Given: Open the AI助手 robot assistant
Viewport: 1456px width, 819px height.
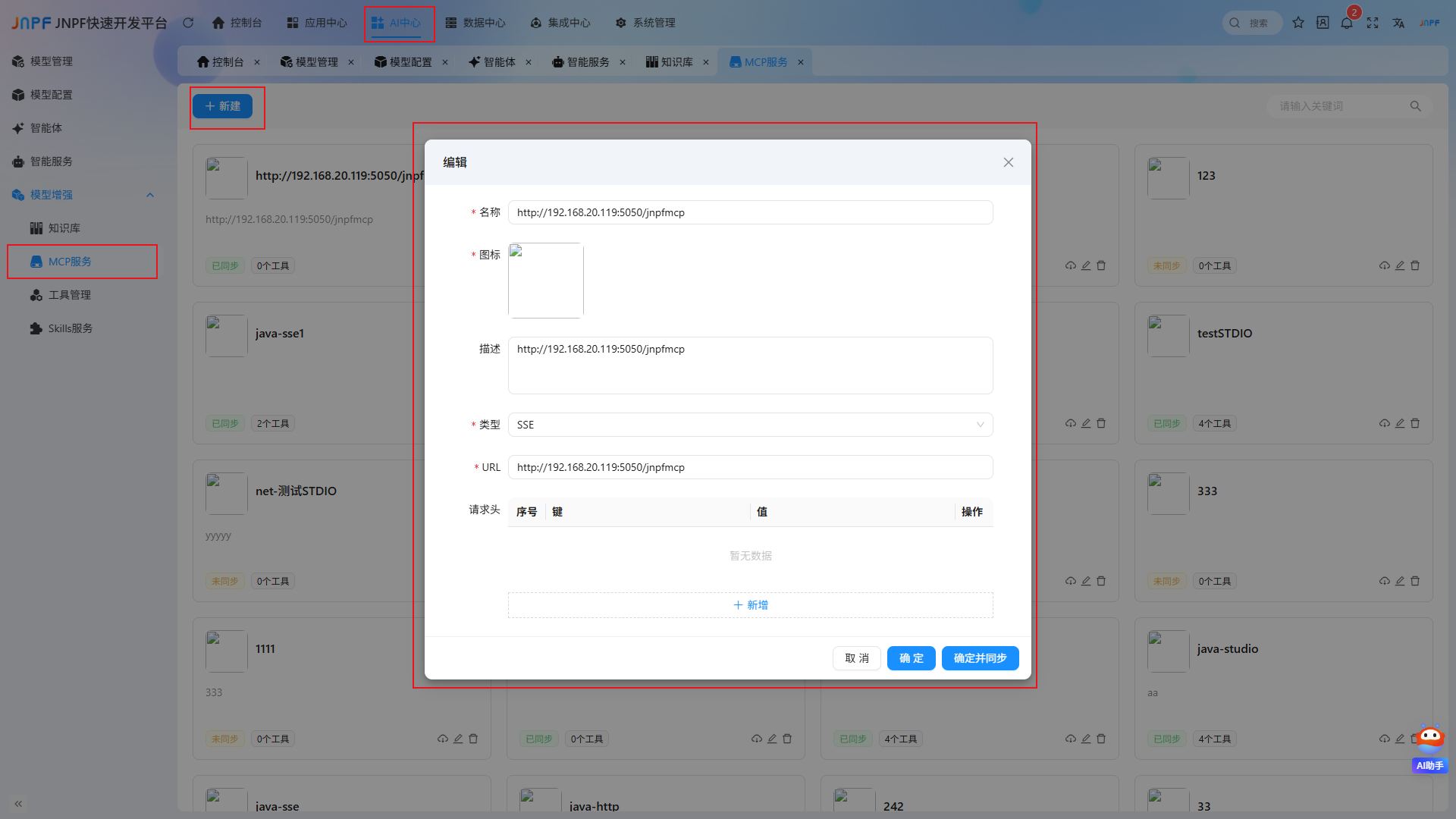Looking at the screenshot, I should [x=1430, y=748].
